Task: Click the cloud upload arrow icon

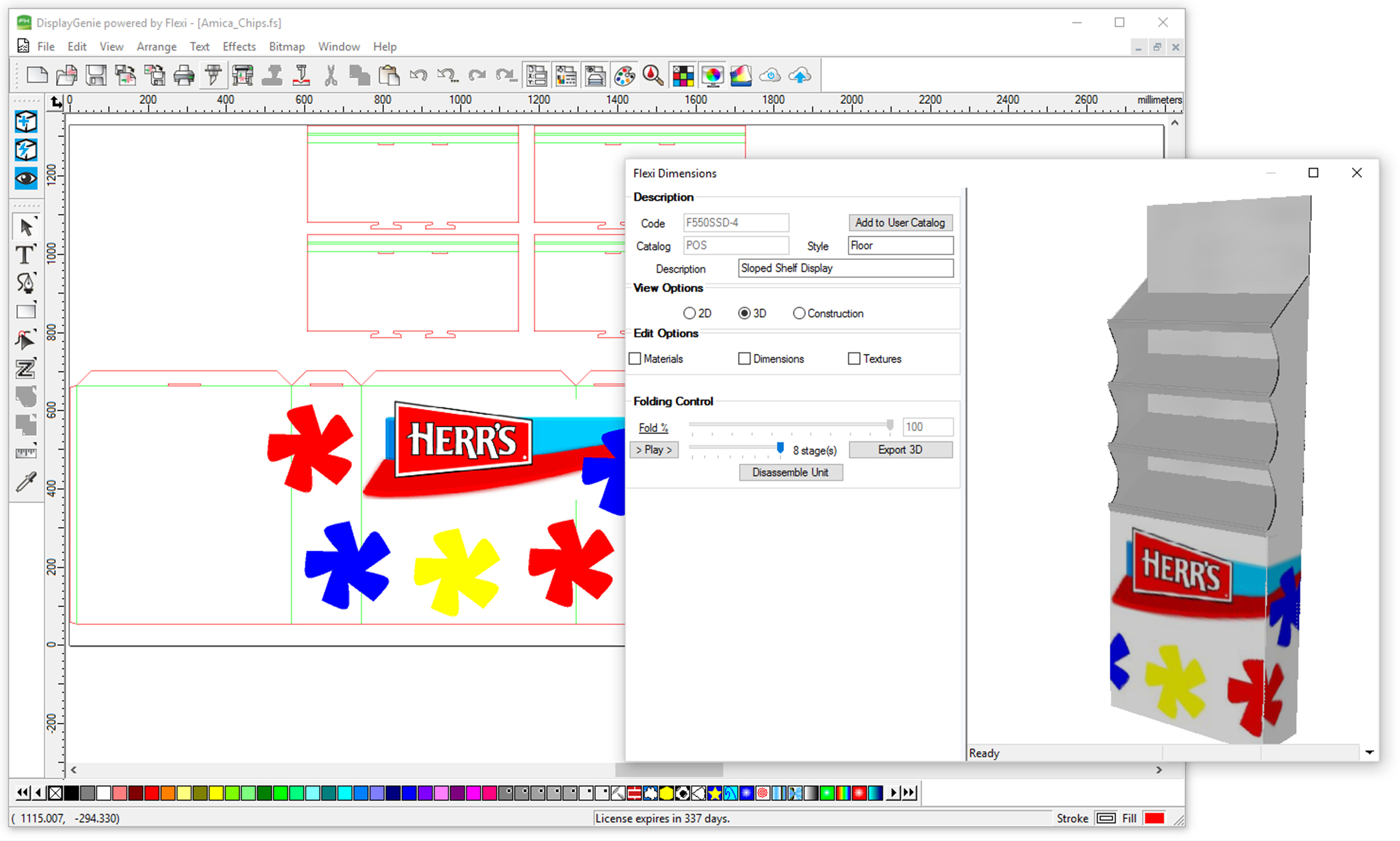Action: [800, 75]
